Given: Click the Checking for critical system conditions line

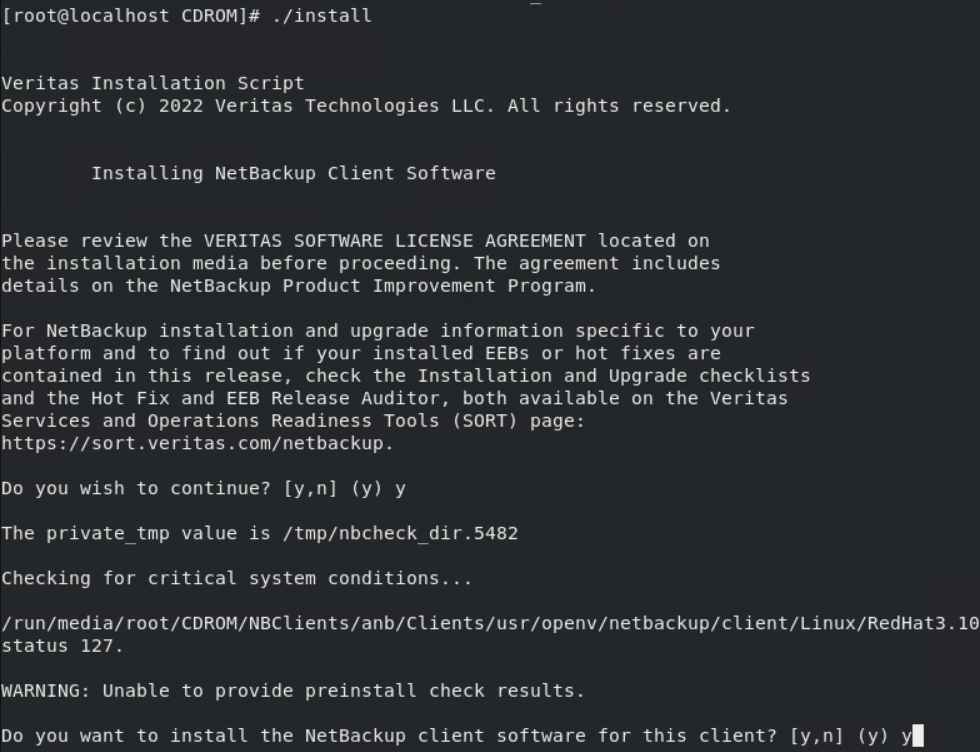Looking at the screenshot, I should [x=236, y=578].
